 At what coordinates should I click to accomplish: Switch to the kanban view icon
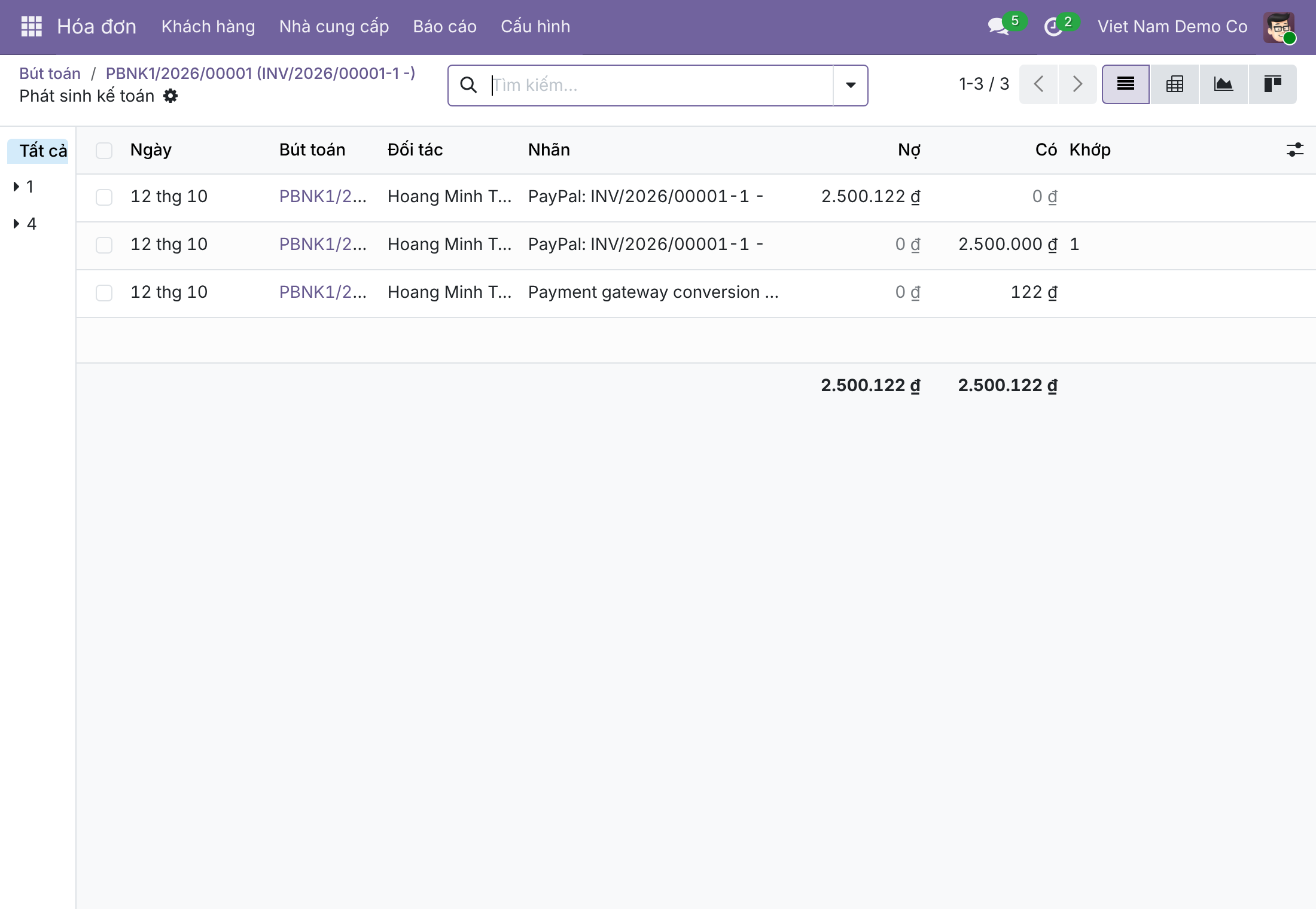click(x=1272, y=84)
